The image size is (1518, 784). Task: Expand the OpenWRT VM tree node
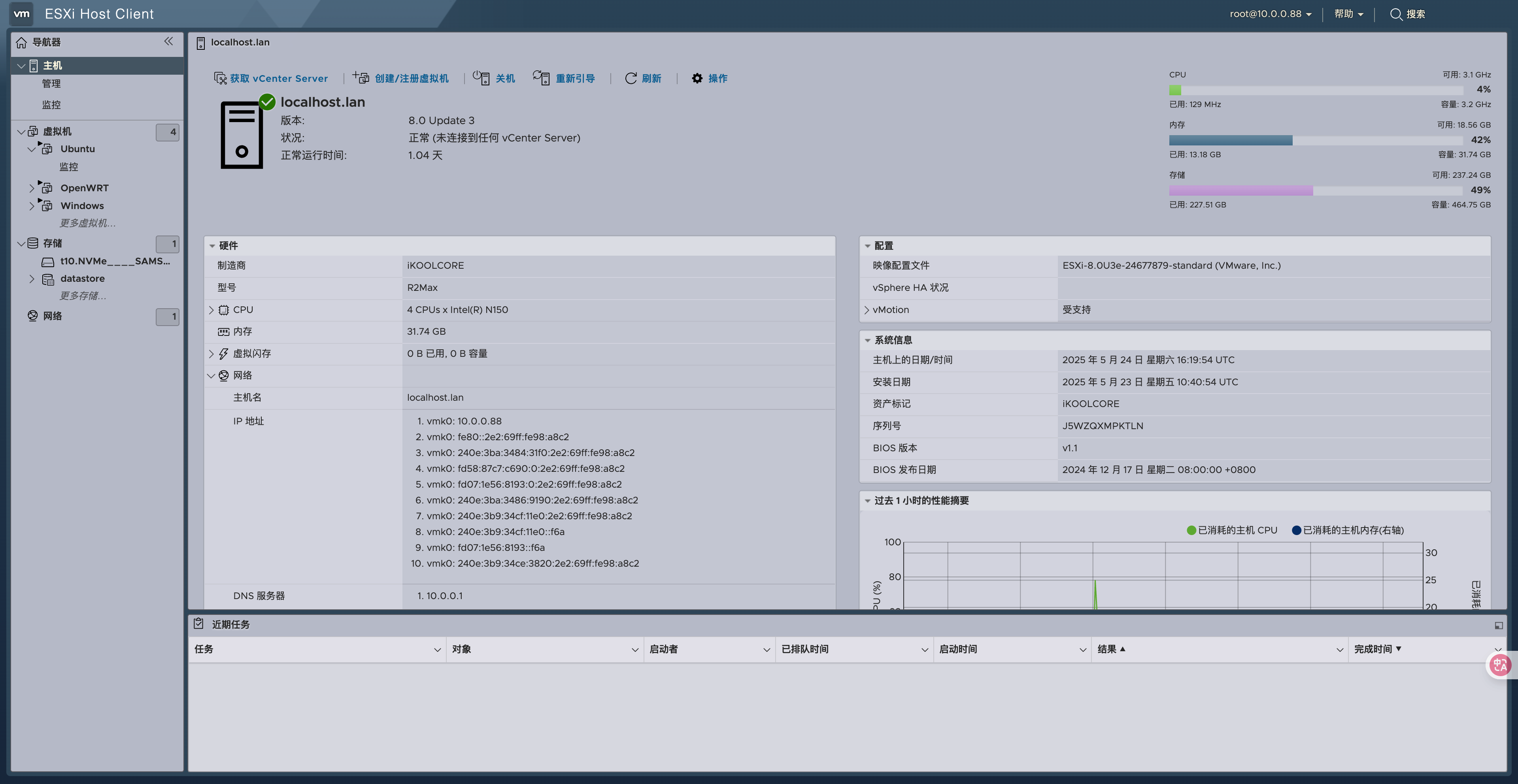click(x=32, y=188)
